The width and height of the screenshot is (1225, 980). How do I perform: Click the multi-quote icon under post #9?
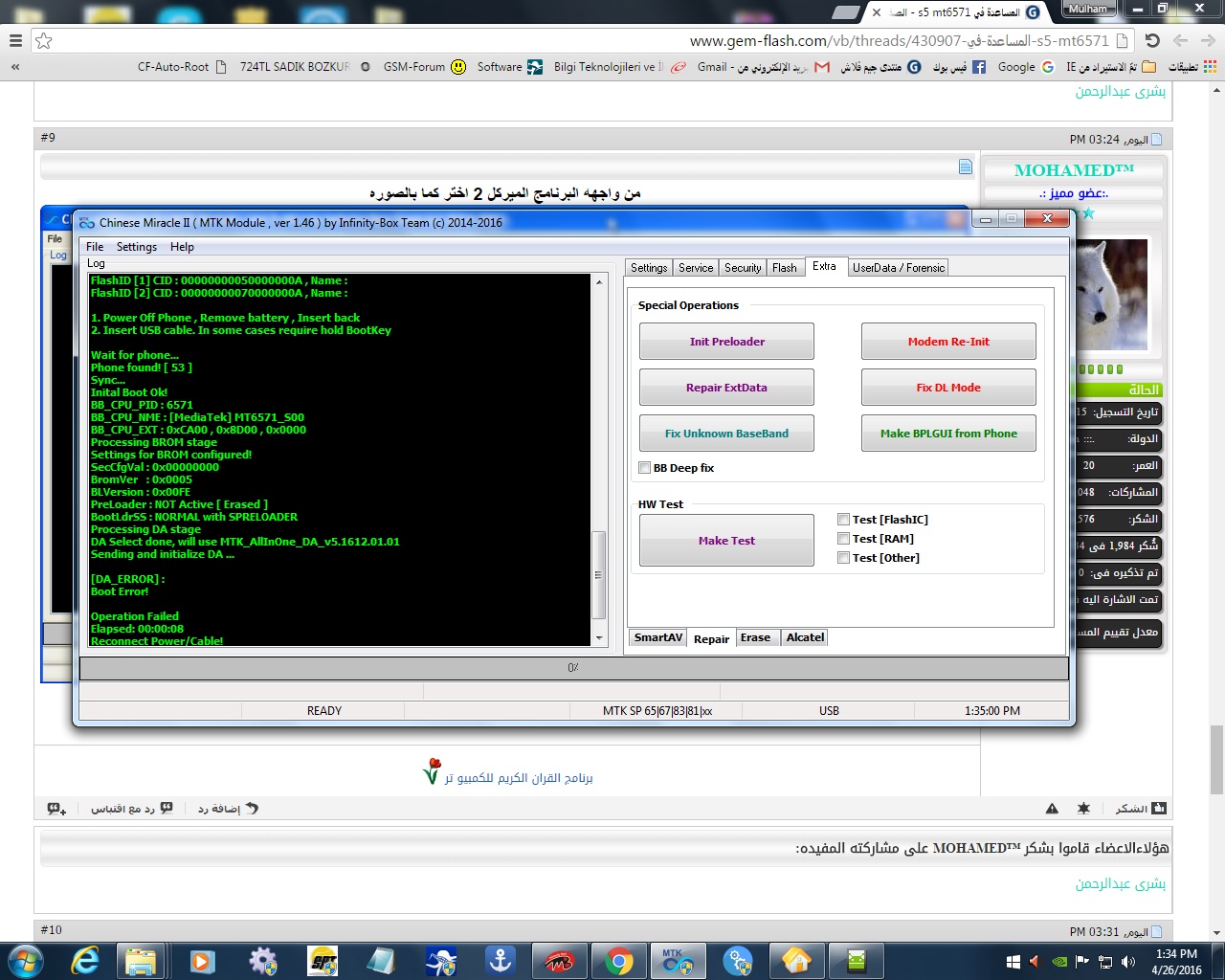[x=56, y=809]
